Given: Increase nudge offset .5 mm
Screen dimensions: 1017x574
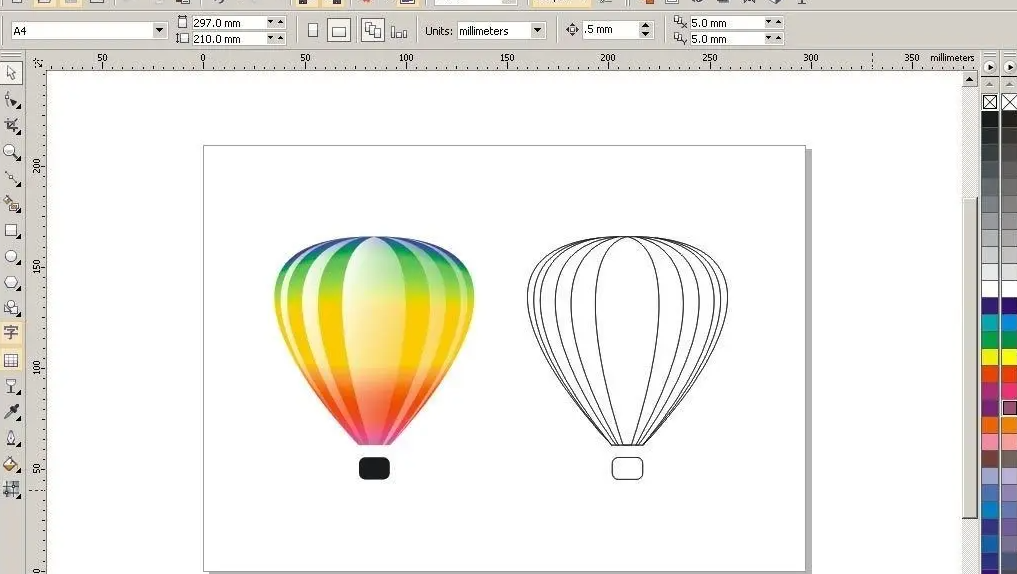Looking at the screenshot, I should [645, 25].
